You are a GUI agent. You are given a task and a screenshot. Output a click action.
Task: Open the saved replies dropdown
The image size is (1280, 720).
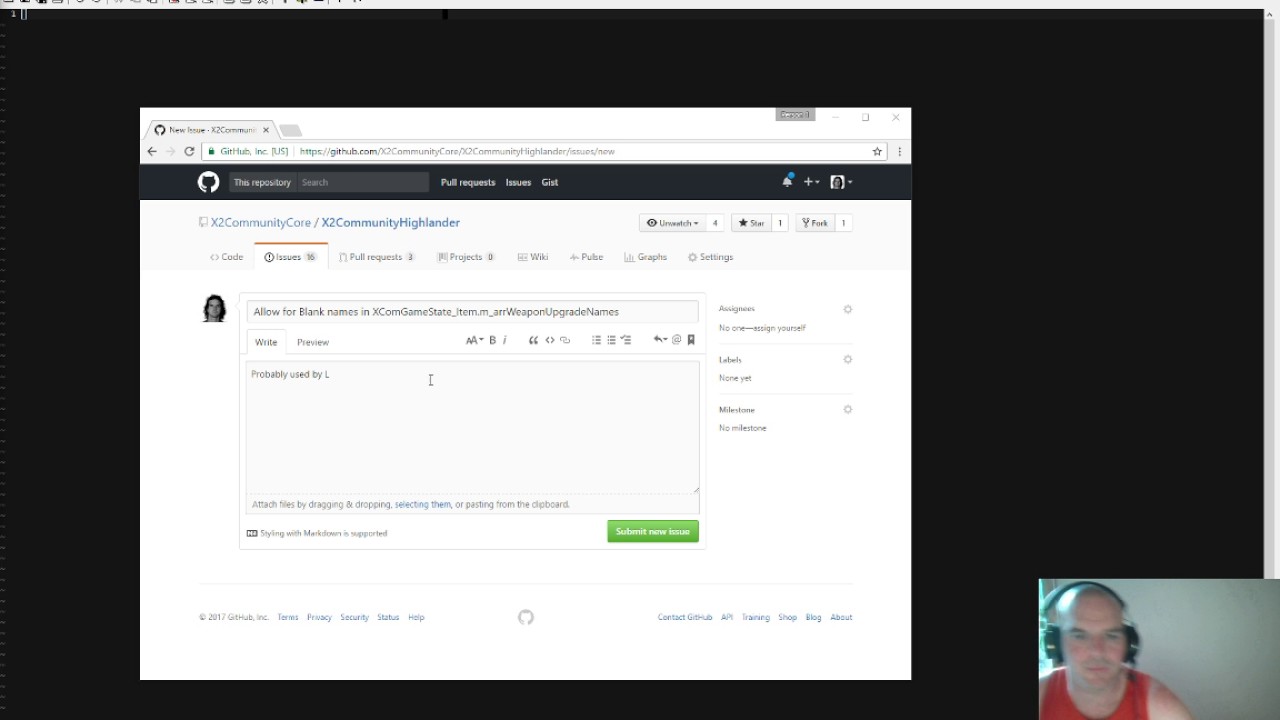coord(660,340)
